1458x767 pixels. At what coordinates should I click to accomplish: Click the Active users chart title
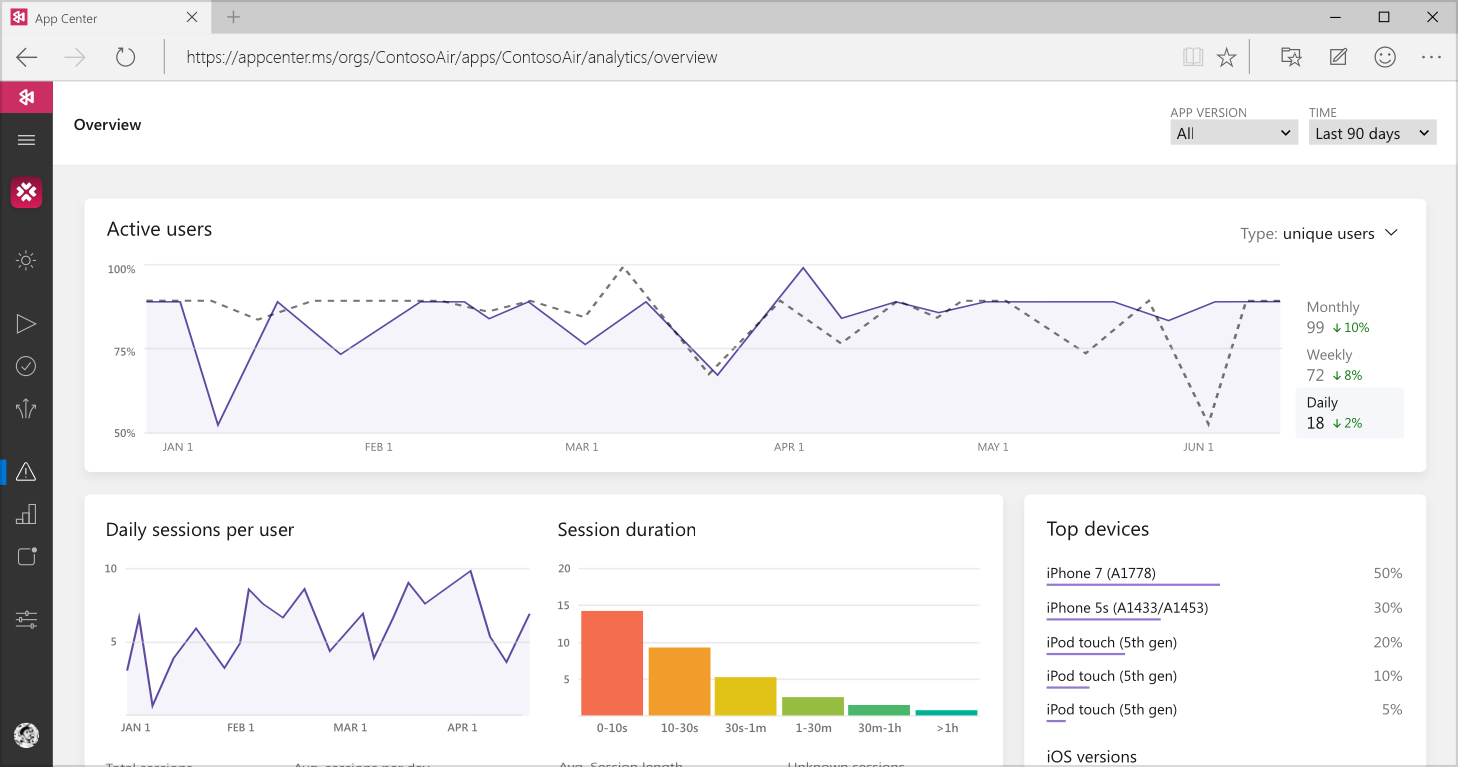tap(159, 229)
